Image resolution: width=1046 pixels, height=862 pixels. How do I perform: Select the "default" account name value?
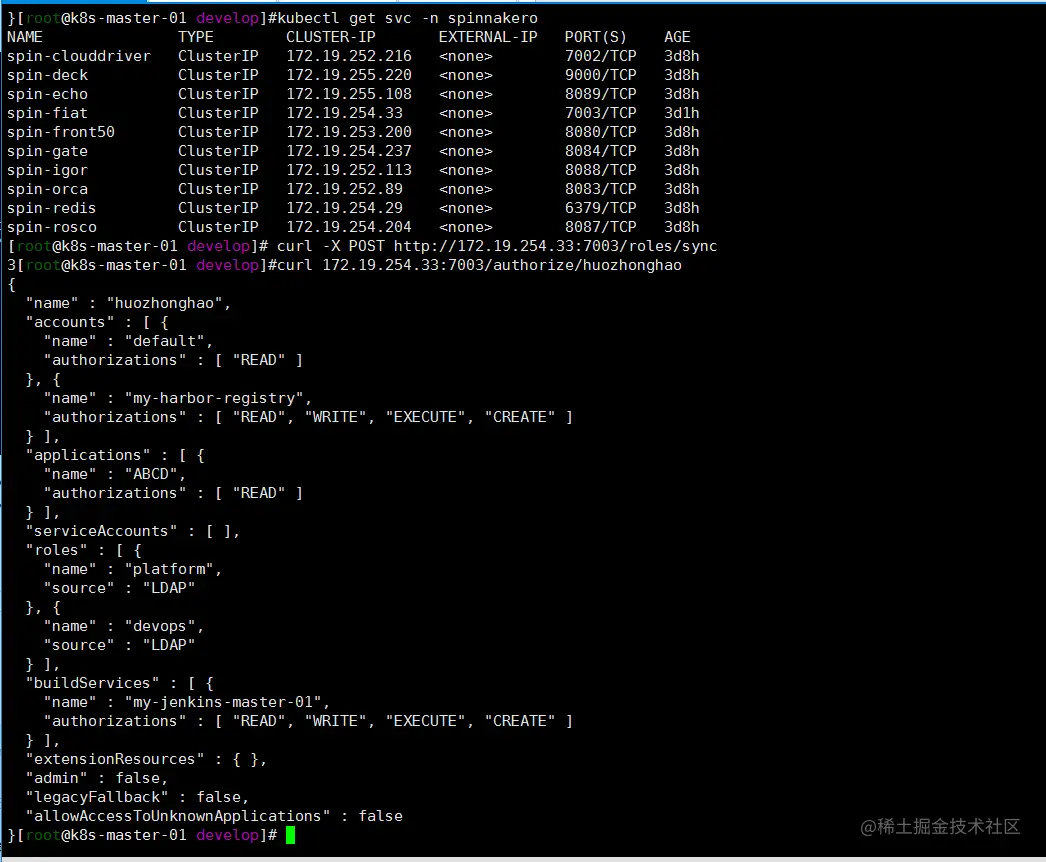coord(164,342)
